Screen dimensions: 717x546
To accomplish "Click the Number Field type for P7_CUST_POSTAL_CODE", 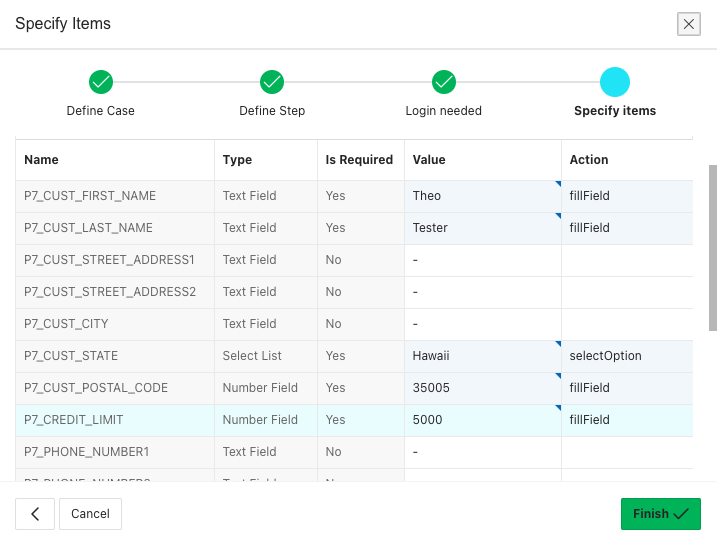I will click(266, 388).
